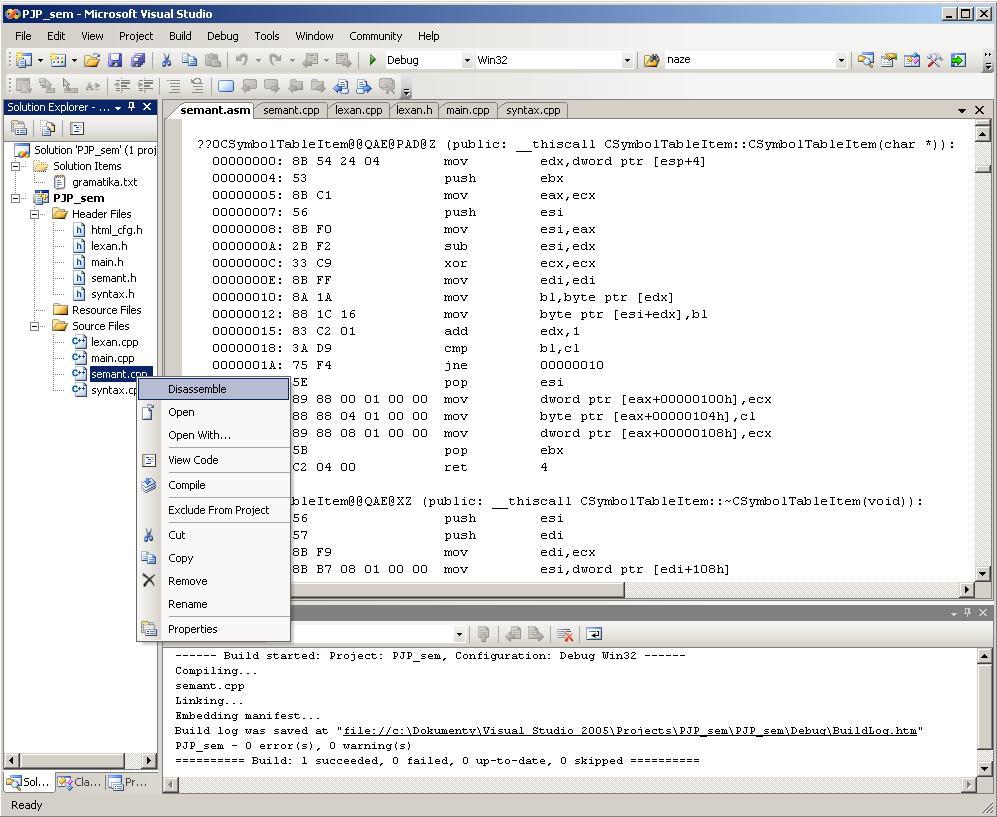This screenshot has height=817, width=997.
Task: Start debugging with the green play icon
Action: (x=373, y=60)
